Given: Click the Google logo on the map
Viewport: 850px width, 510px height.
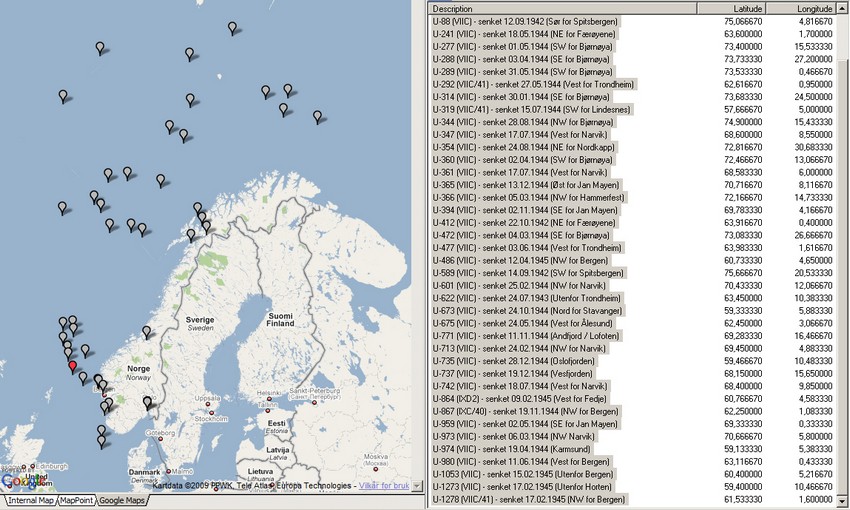Looking at the screenshot, I should (x=23, y=481).
